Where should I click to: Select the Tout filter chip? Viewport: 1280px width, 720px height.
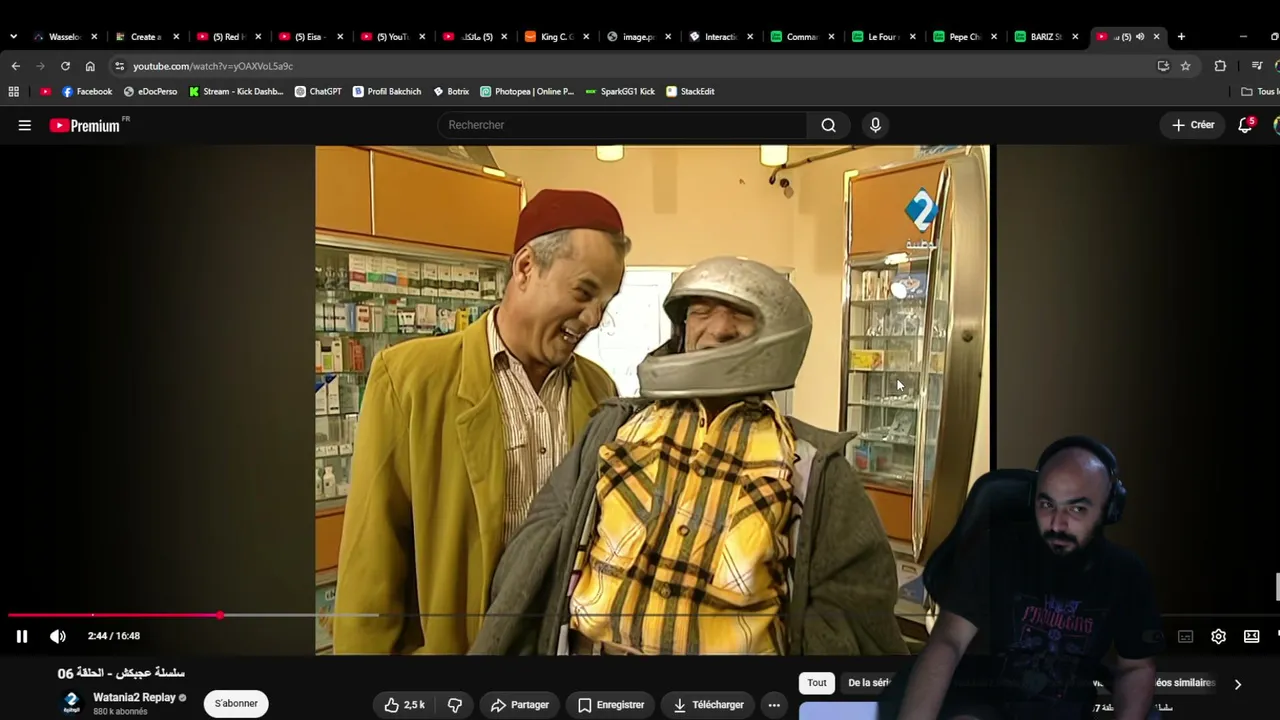[x=817, y=683]
